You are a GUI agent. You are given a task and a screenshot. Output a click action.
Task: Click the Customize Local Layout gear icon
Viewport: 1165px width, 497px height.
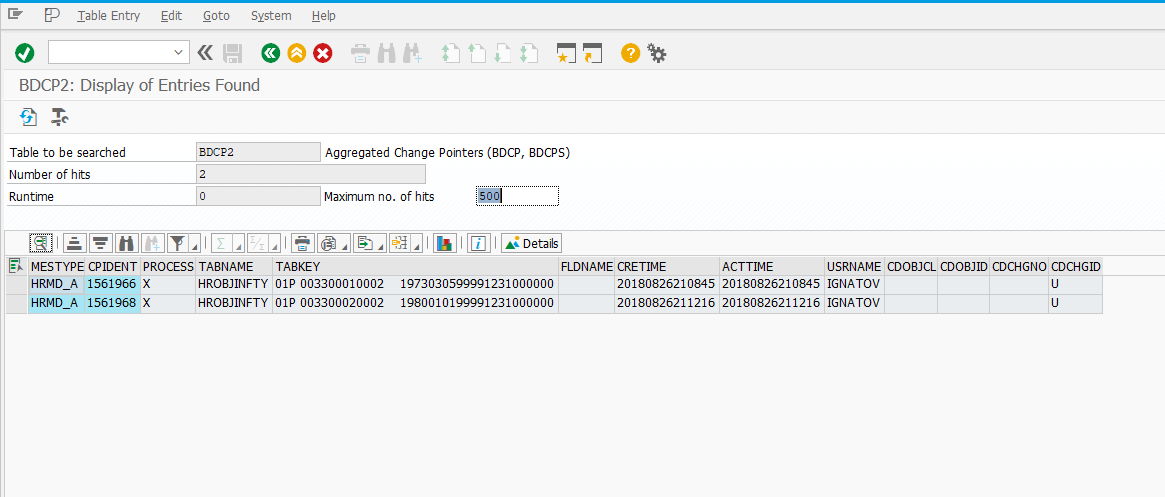tap(657, 53)
